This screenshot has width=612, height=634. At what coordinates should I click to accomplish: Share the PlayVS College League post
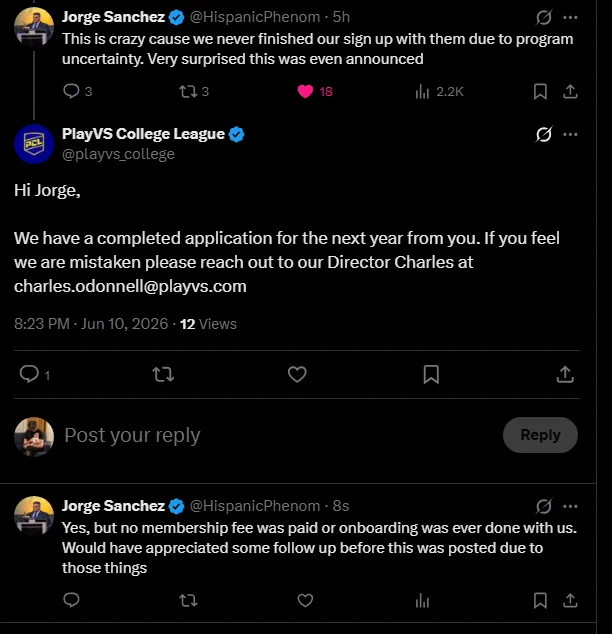click(565, 374)
